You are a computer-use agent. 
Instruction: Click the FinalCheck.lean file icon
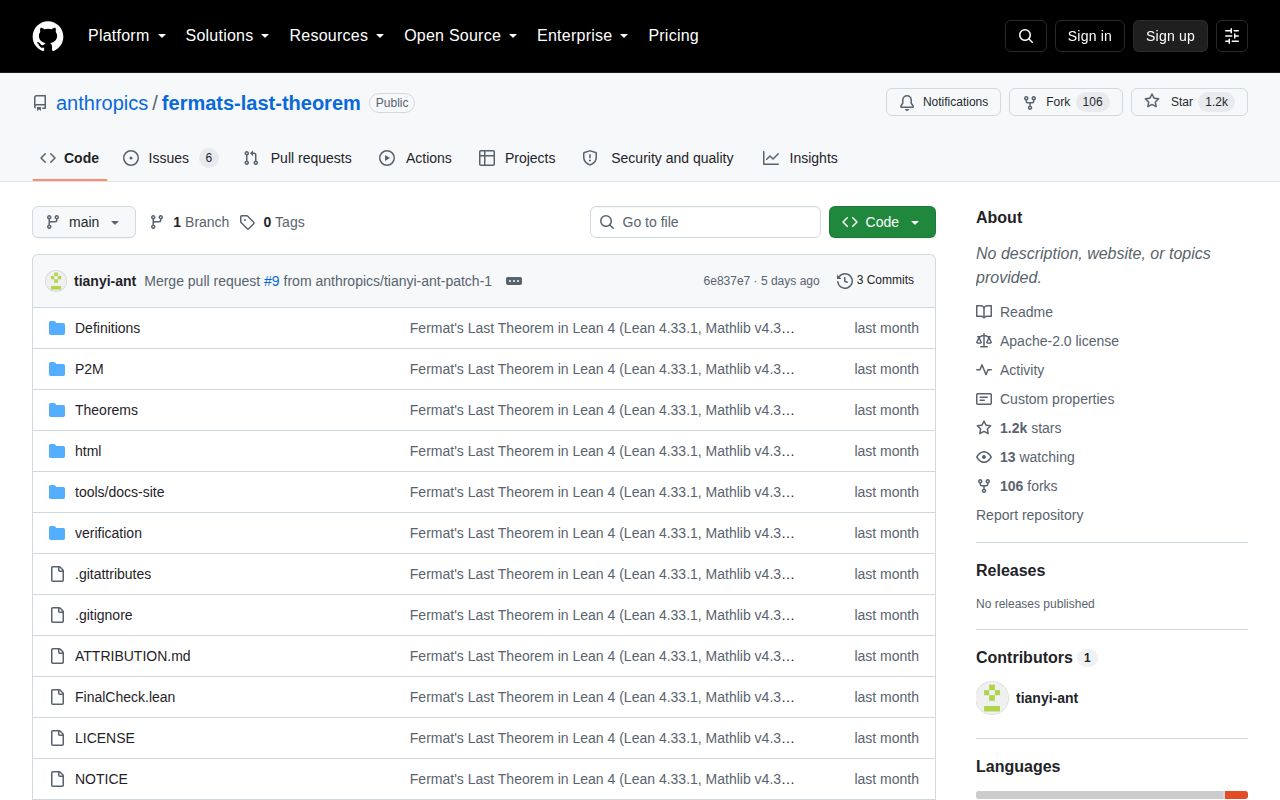pyautogui.click(x=57, y=697)
